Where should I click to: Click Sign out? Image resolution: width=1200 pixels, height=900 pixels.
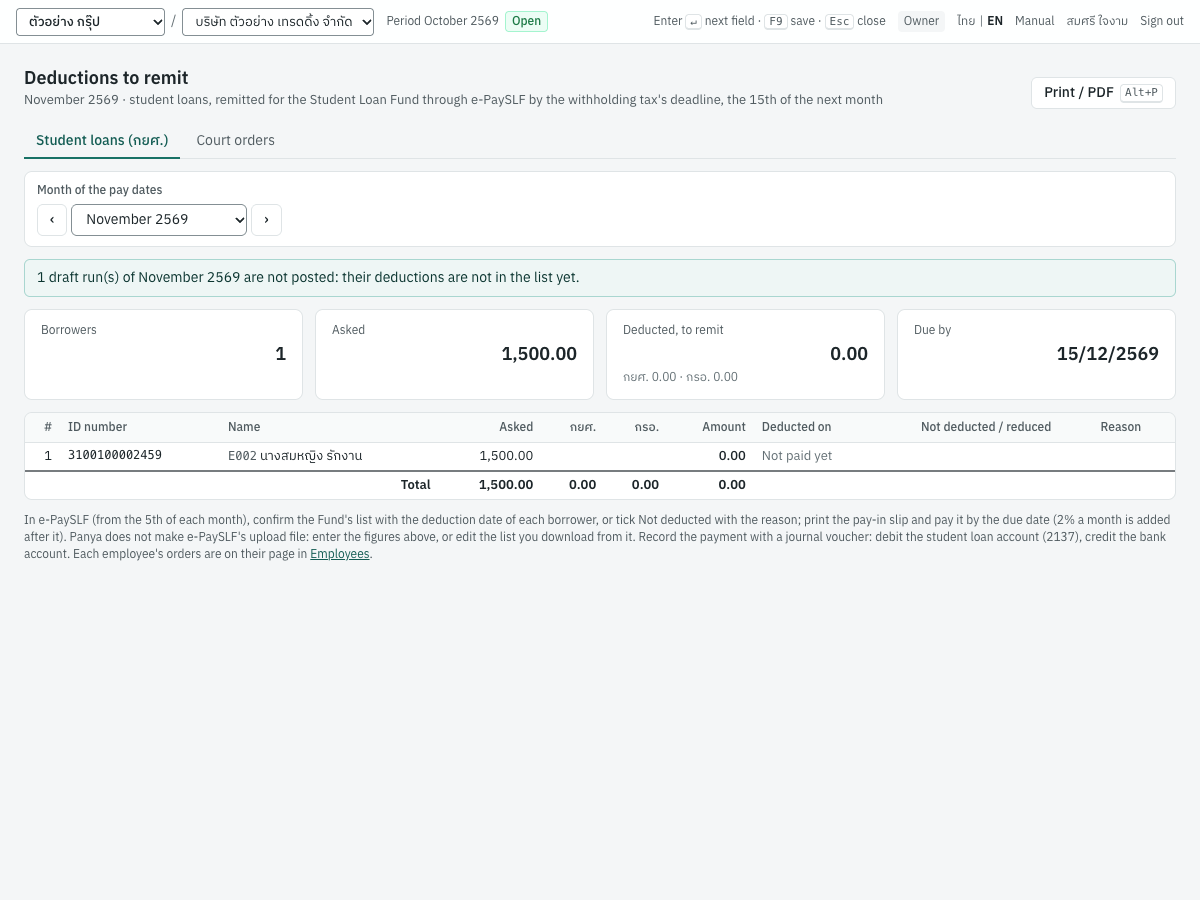[1162, 21]
